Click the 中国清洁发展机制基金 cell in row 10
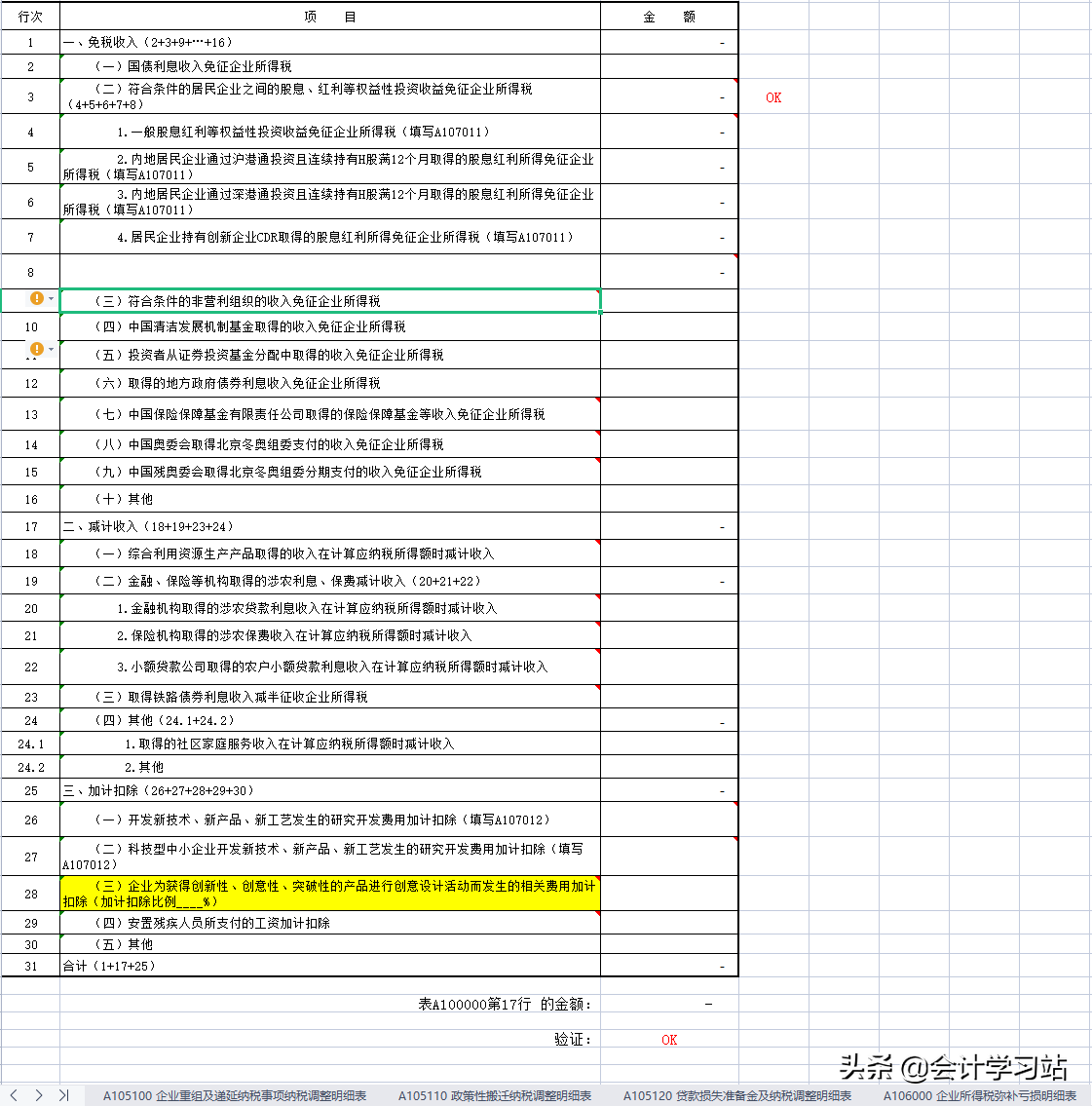This screenshot has height=1106, width=1092. (330, 326)
